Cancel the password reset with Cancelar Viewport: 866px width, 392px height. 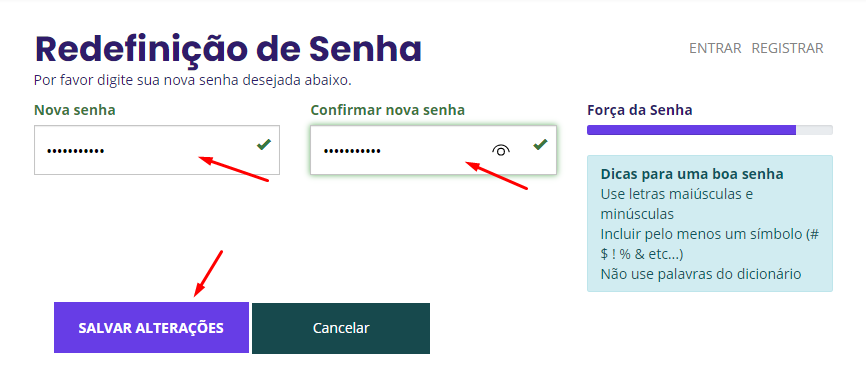click(341, 328)
